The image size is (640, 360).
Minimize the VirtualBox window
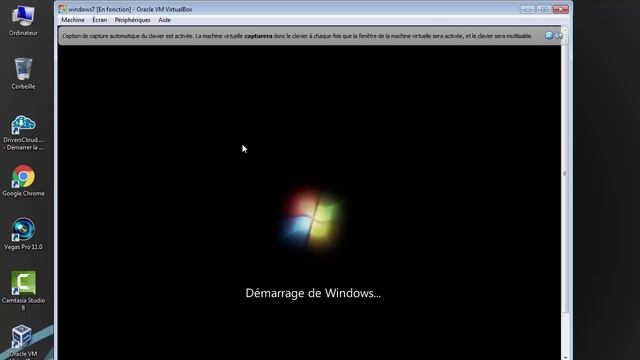coord(527,9)
